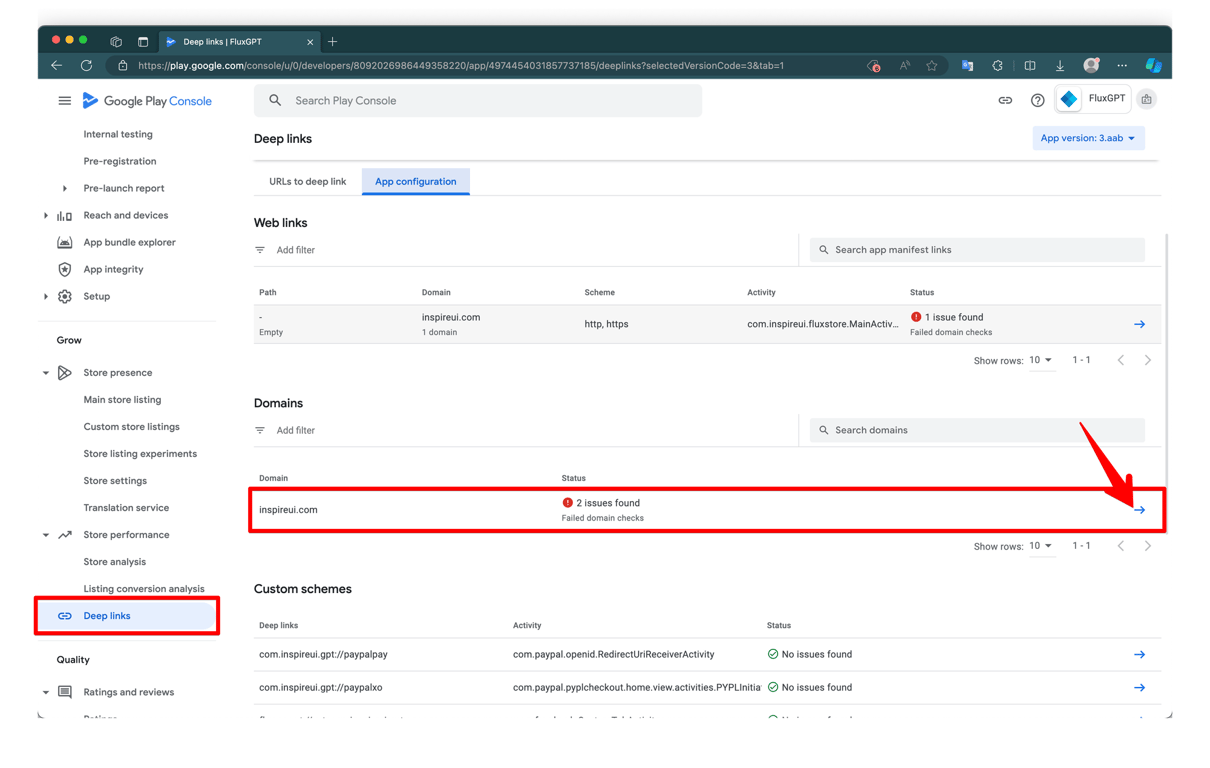The width and height of the screenshot is (1210, 768).
Task: Click the browser address bar URL
Action: [461, 66]
